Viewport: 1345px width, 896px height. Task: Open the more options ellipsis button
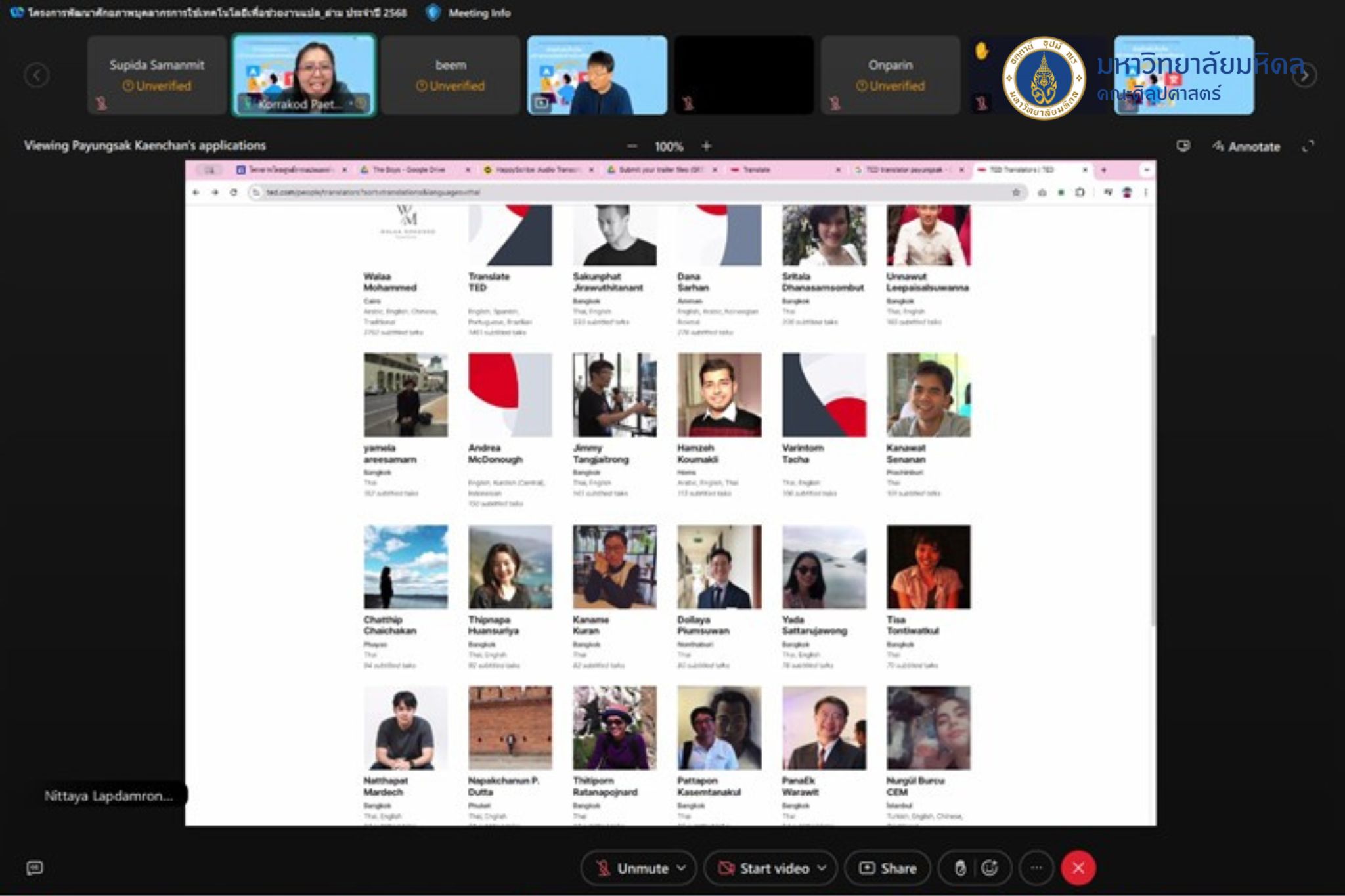[x=1036, y=868]
